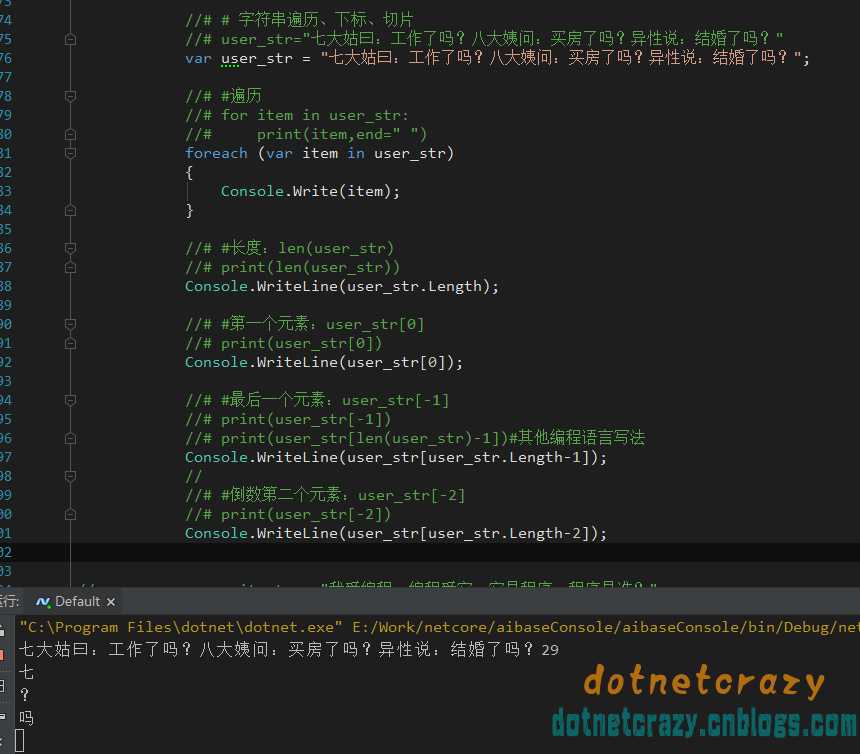The height and width of the screenshot is (754, 860).
Task: Toggle fold marker beside 'print(item,end=' comment
Action: 70,134
